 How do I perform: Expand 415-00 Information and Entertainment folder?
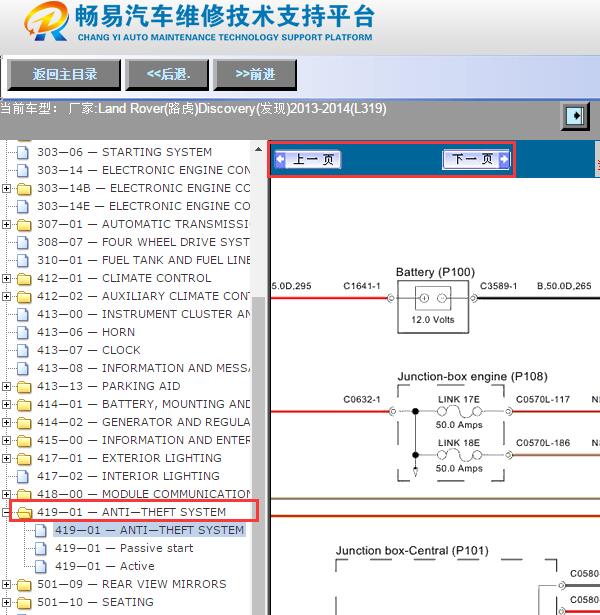(x=6, y=441)
